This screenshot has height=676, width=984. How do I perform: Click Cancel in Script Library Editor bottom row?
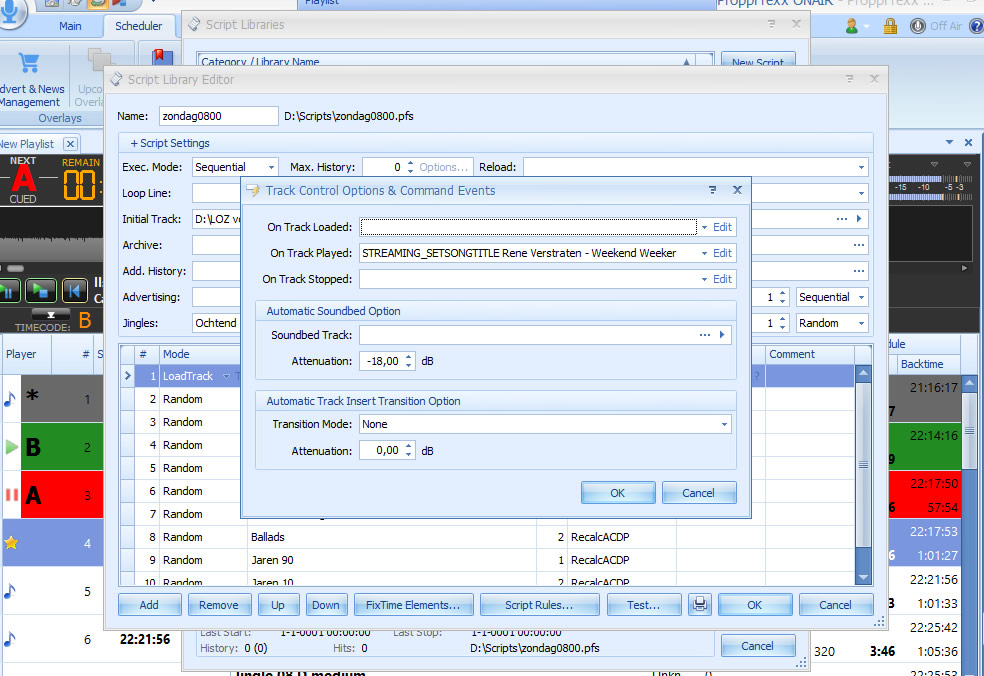pos(835,604)
